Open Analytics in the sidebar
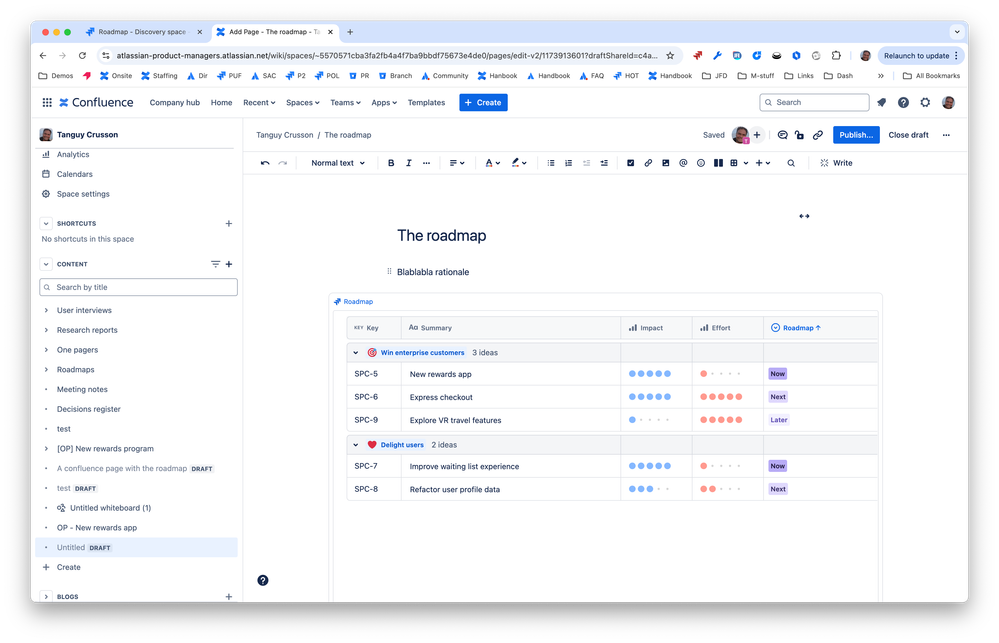999x643 pixels. tap(73, 154)
